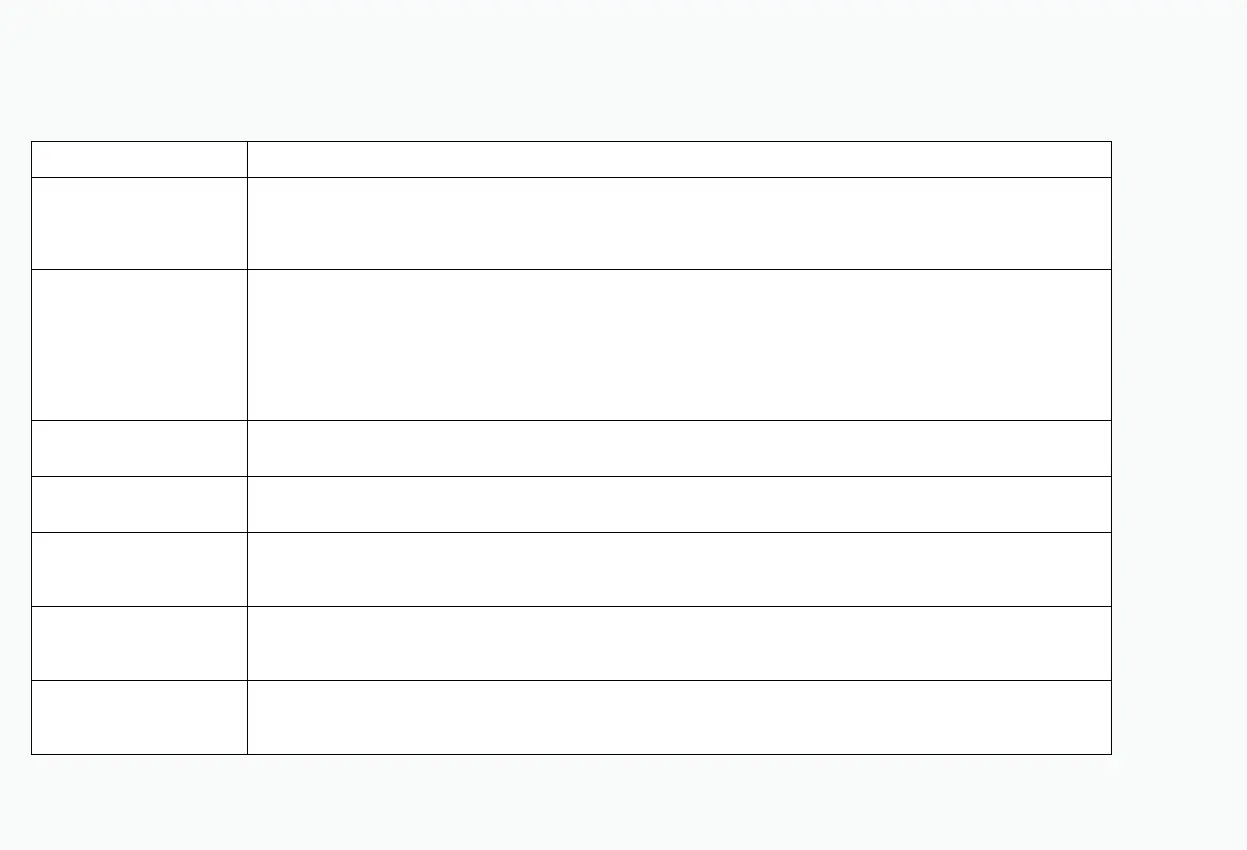Screen dimensions: 1247x850
Task: Click the empty space below the table
Action: (x=600, y=800)
